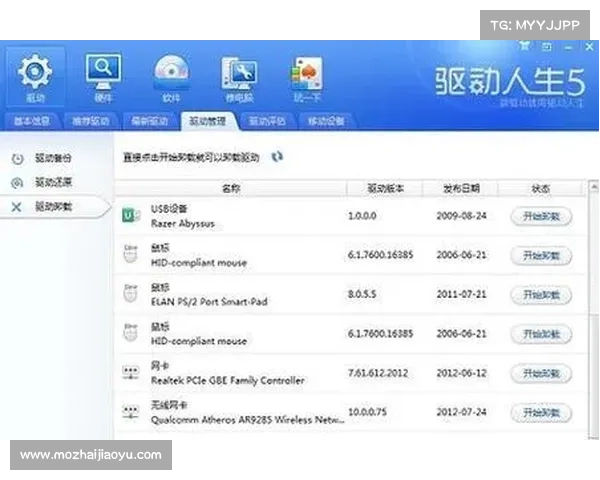Click the 发布日期 column header
This screenshot has width=600, height=480.
coord(458,188)
